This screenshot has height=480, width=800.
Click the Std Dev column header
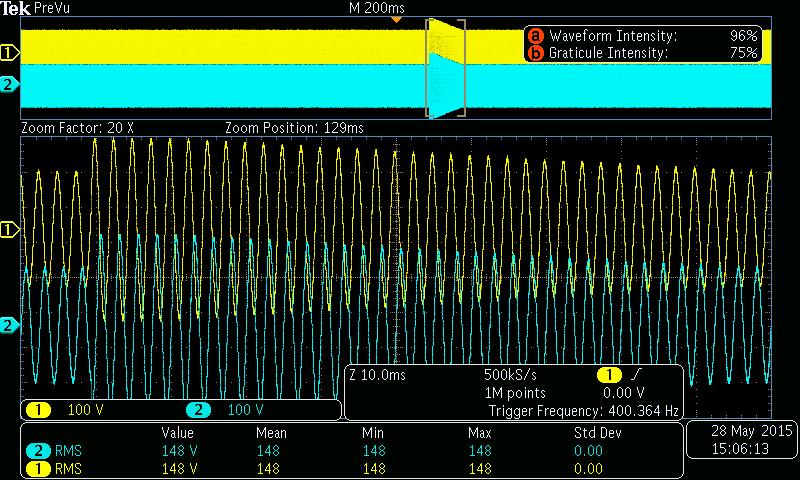597,433
